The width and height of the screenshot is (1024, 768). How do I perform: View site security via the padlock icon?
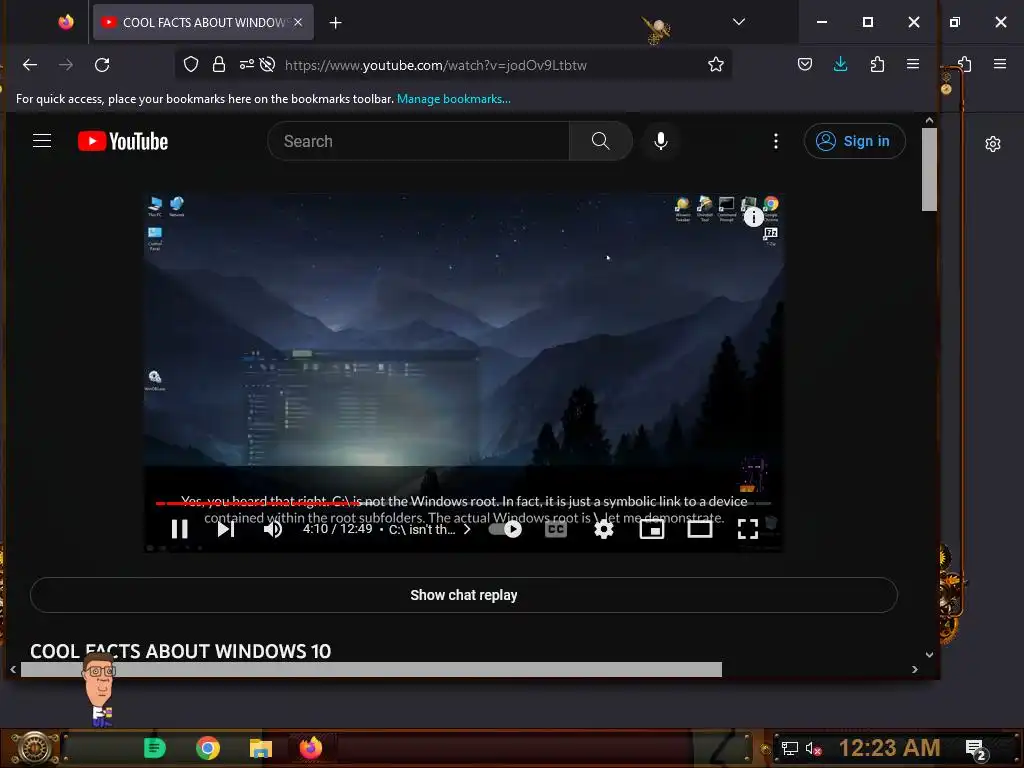tap(219, 64)
